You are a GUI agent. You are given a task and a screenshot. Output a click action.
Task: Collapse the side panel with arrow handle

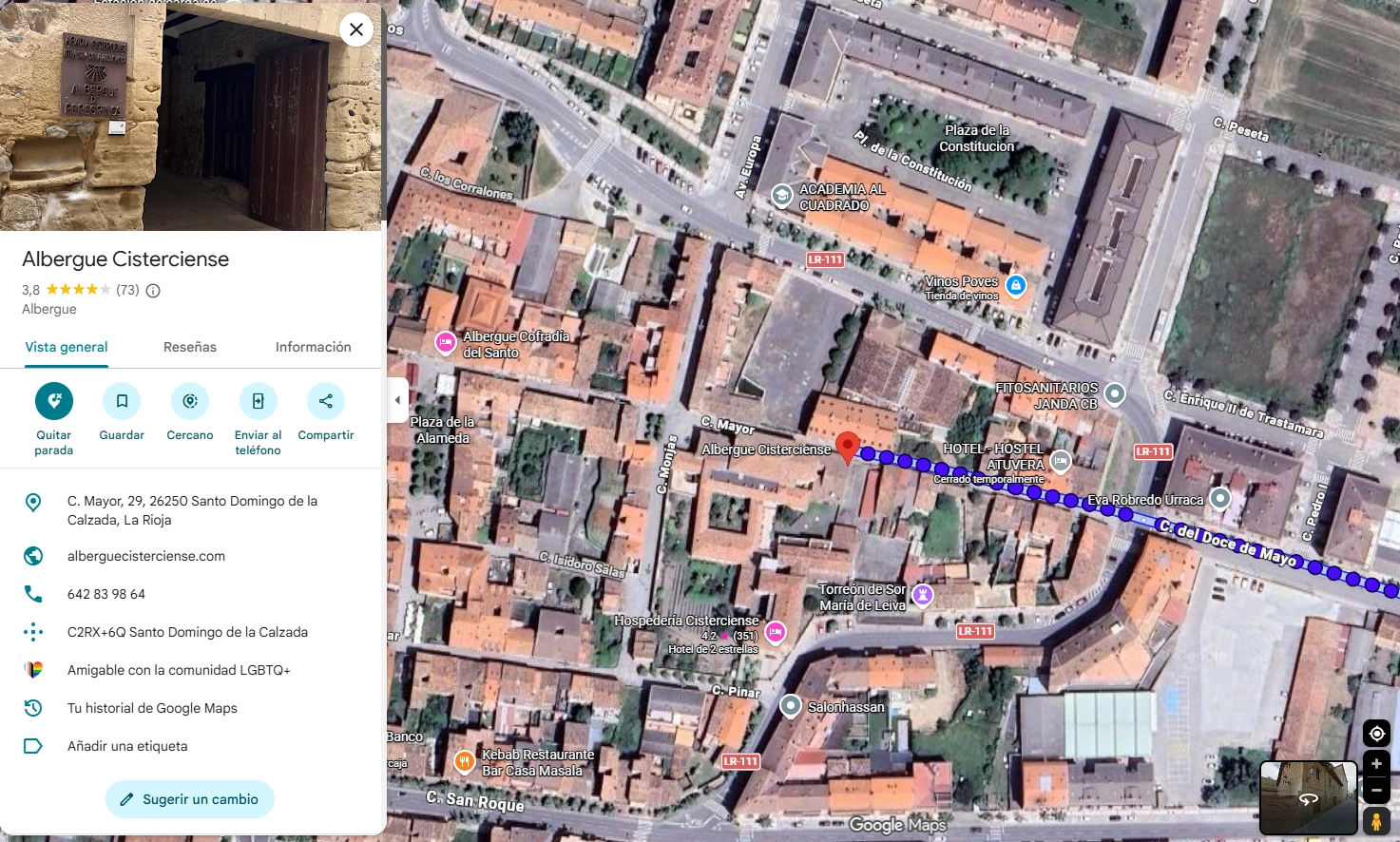pos(397,400)
